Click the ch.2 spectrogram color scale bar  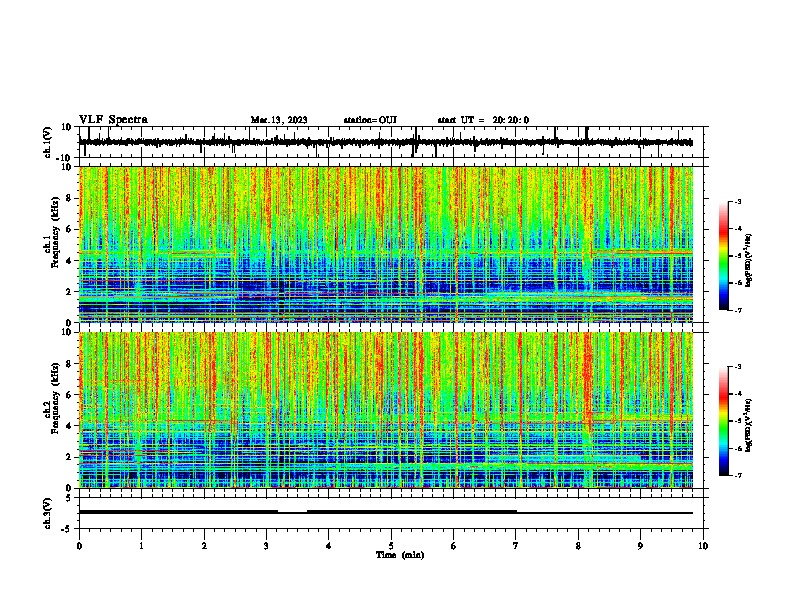pyautogui.click(x=724, y=421)
